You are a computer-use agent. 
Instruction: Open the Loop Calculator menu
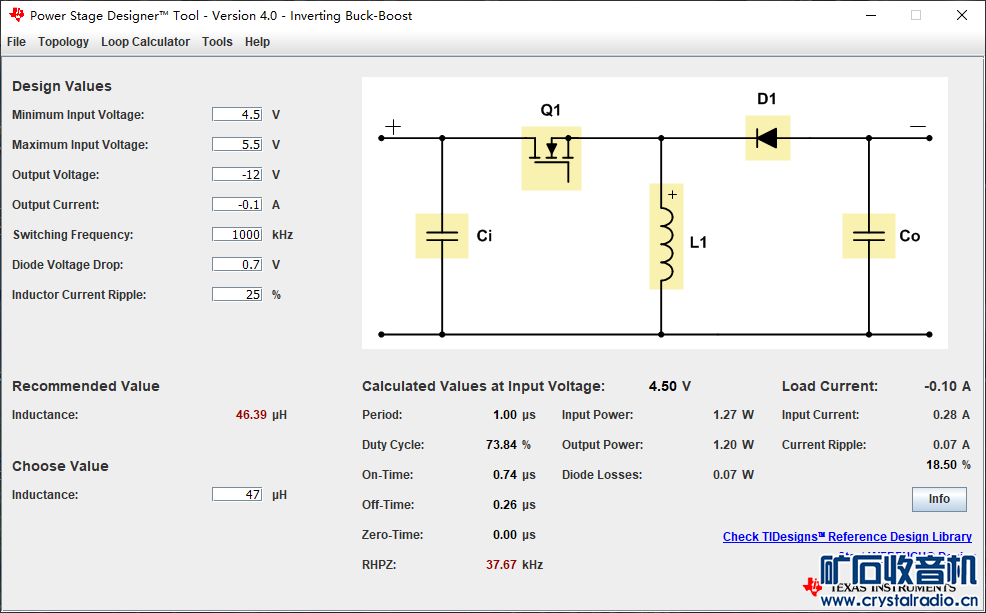pos(145,42)
